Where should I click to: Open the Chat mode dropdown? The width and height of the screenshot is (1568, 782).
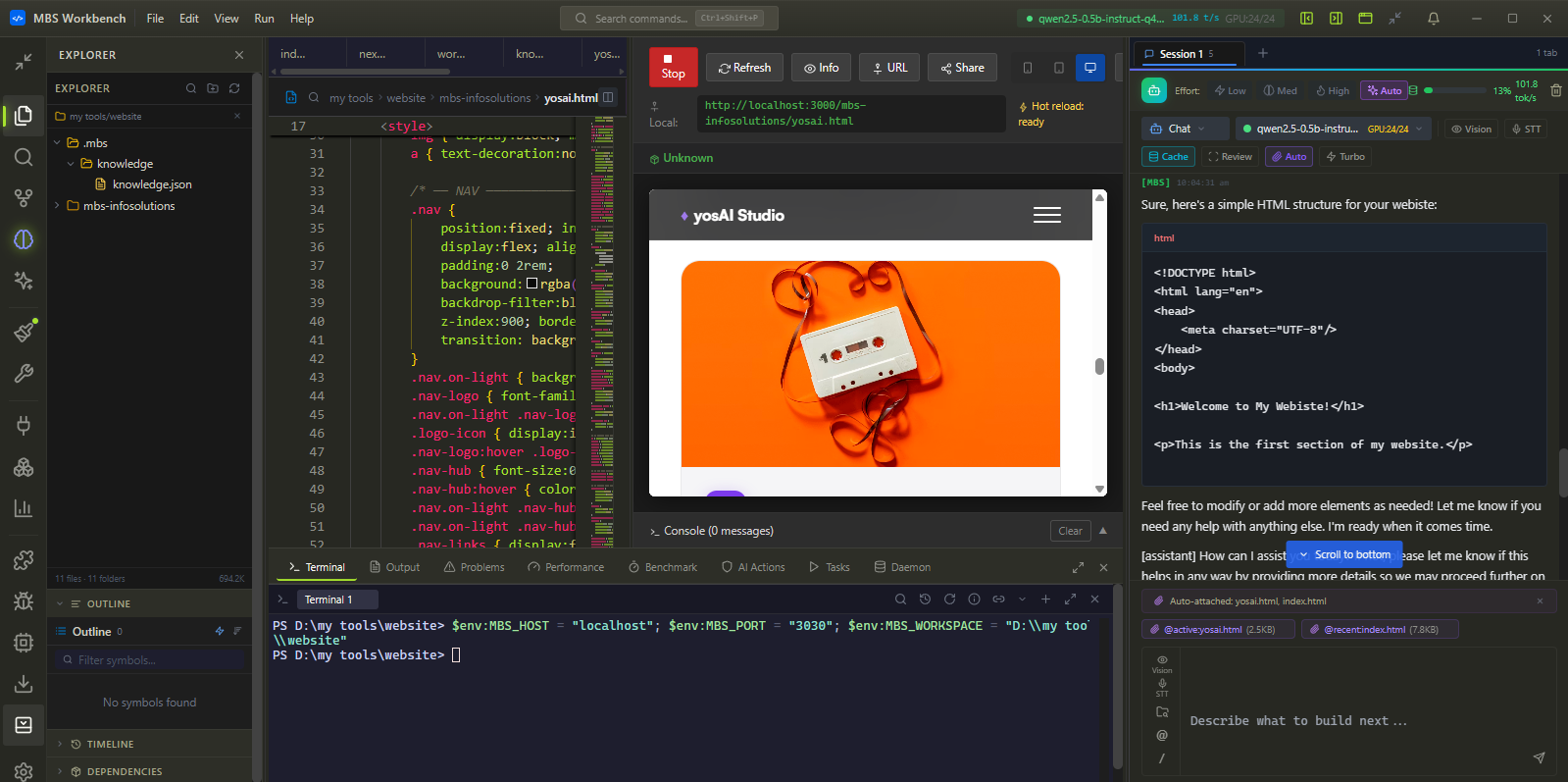pyautogui.click(x=1187, y=129)
